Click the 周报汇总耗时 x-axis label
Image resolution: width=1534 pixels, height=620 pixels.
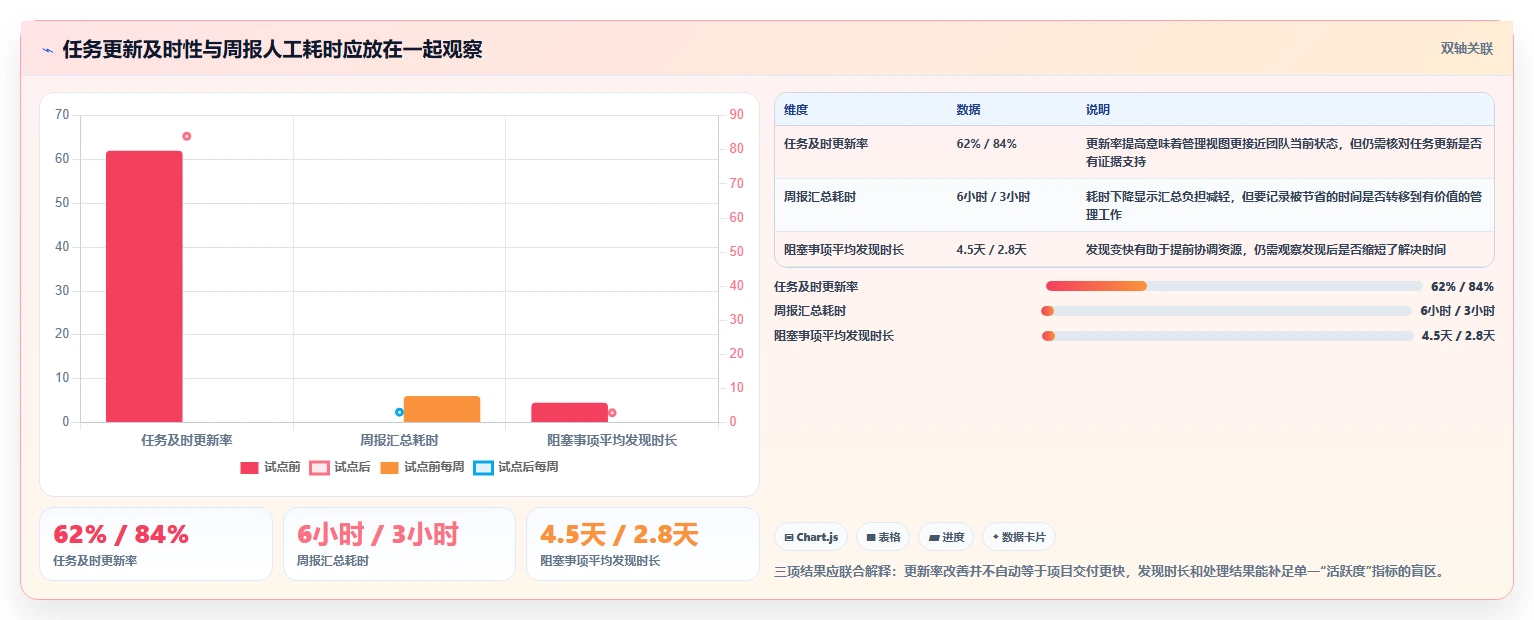click(x=399, y=440)
